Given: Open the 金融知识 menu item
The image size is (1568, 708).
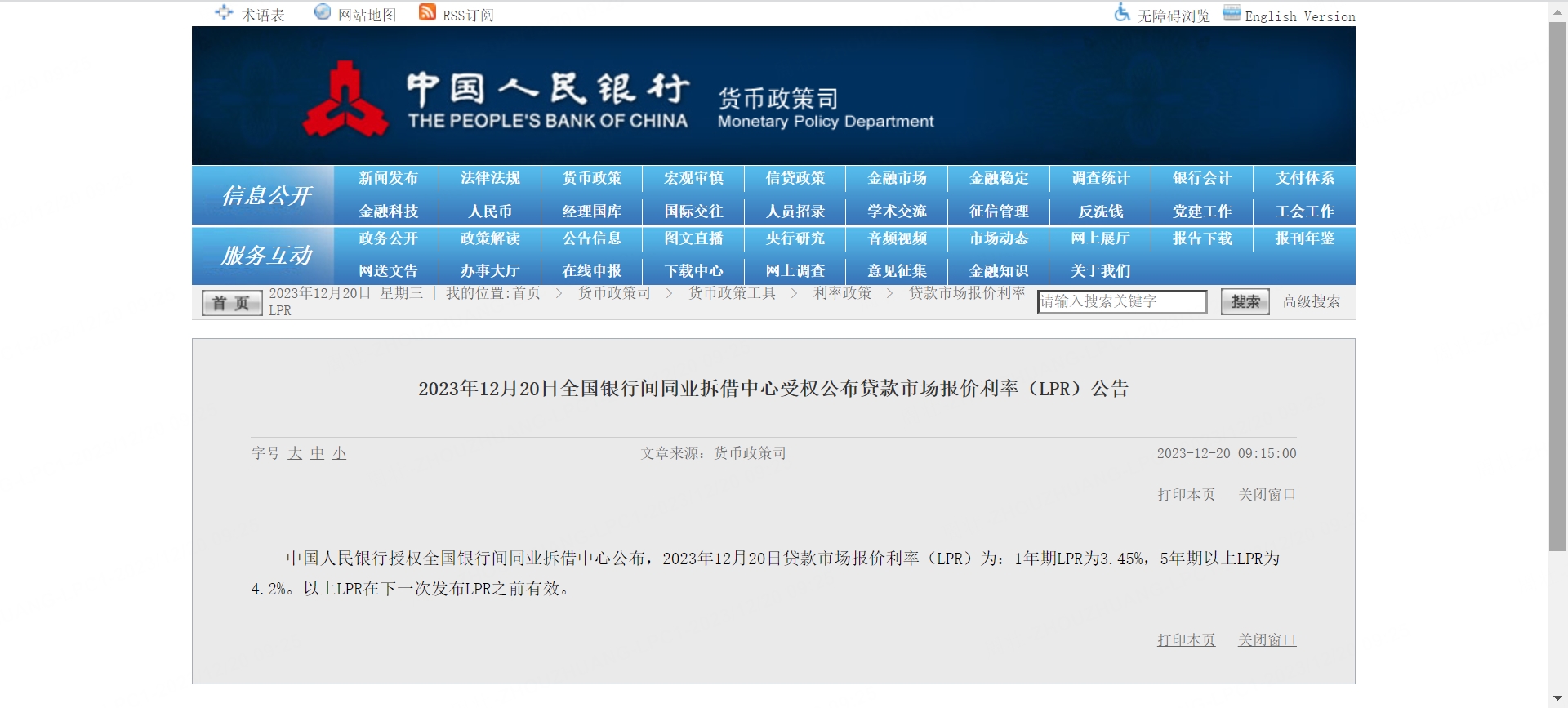Looking at the screenshot, I should [999, 271].
